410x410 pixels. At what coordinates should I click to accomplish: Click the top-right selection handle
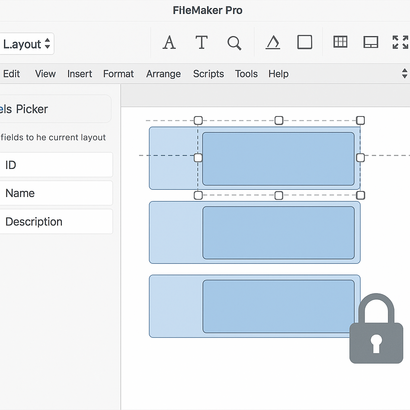[360, 120]
